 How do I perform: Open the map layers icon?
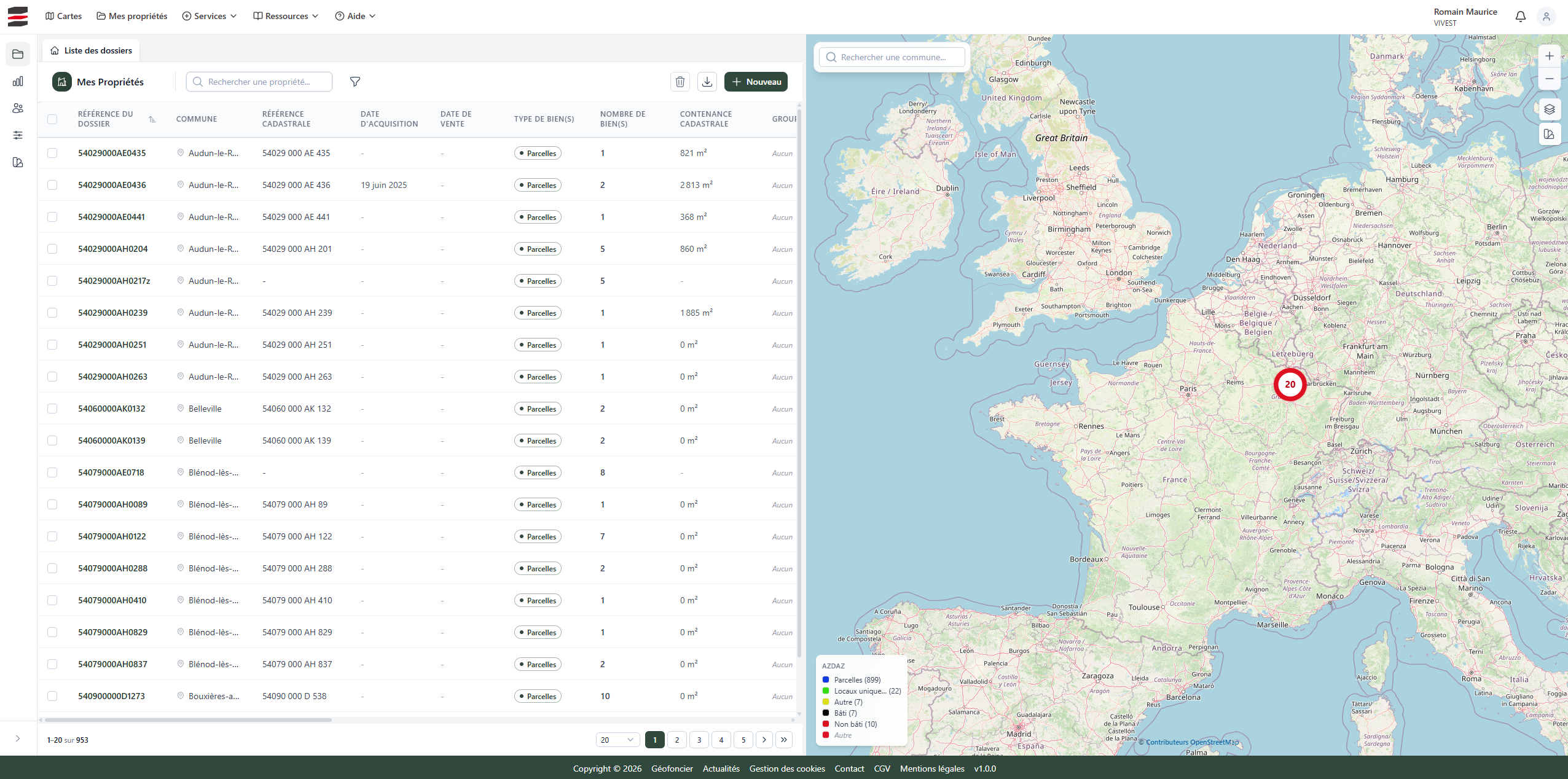coord(1549,109)
